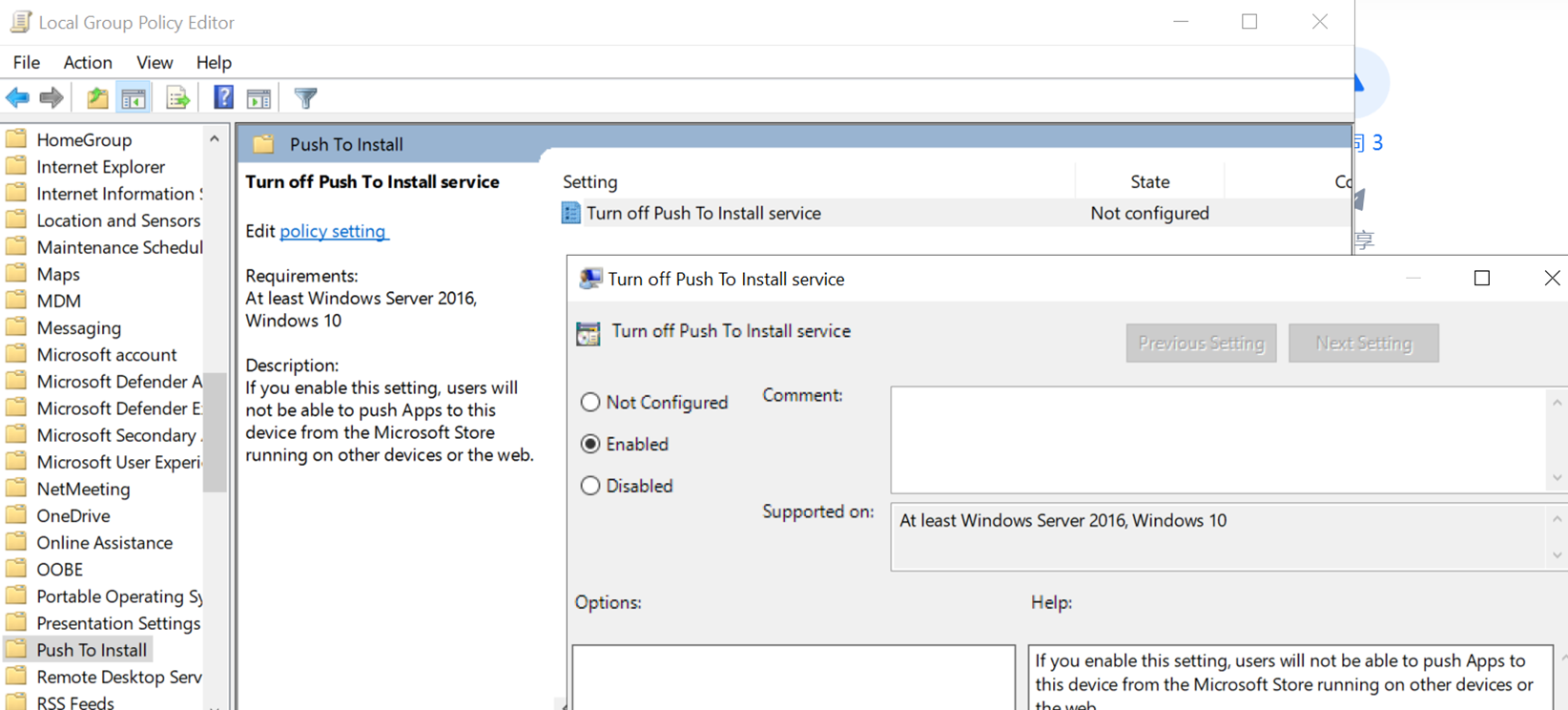Select Location and Sensors tree item
This screenshot has width=1568, height=710.
tap(118, 220)
